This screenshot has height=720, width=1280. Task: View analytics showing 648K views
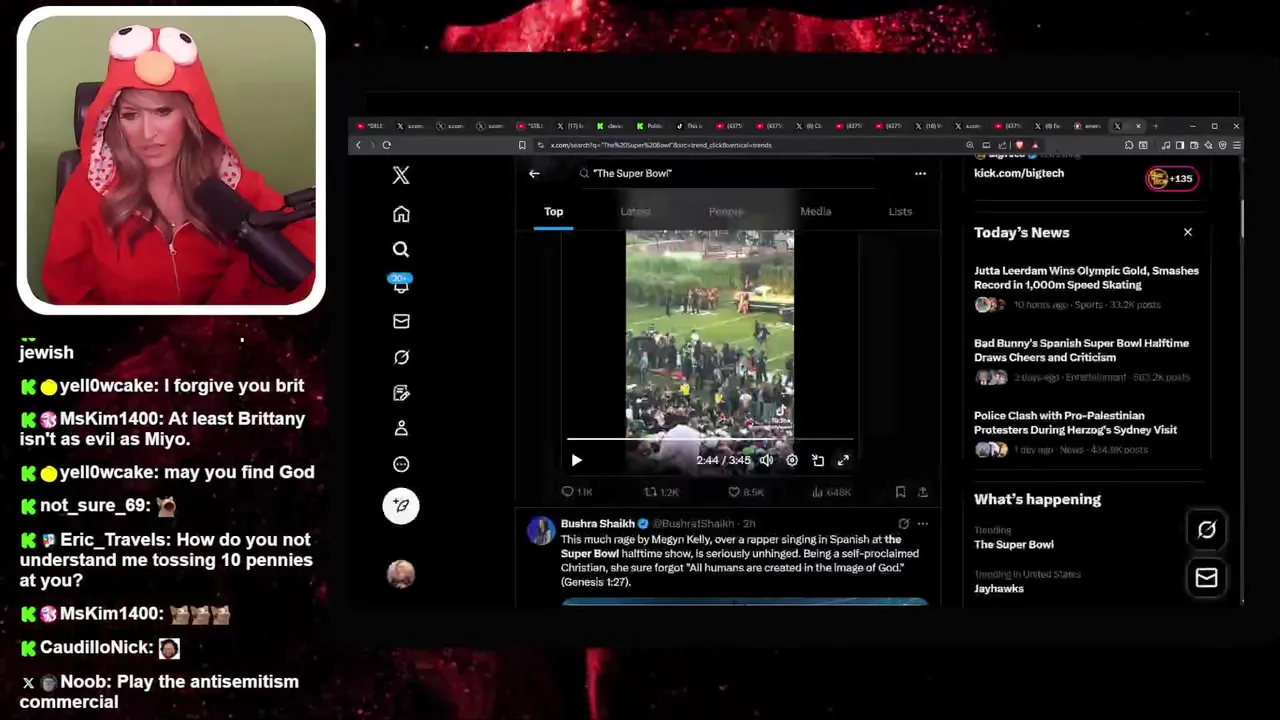pyautogui.click(x=831, y=492)
